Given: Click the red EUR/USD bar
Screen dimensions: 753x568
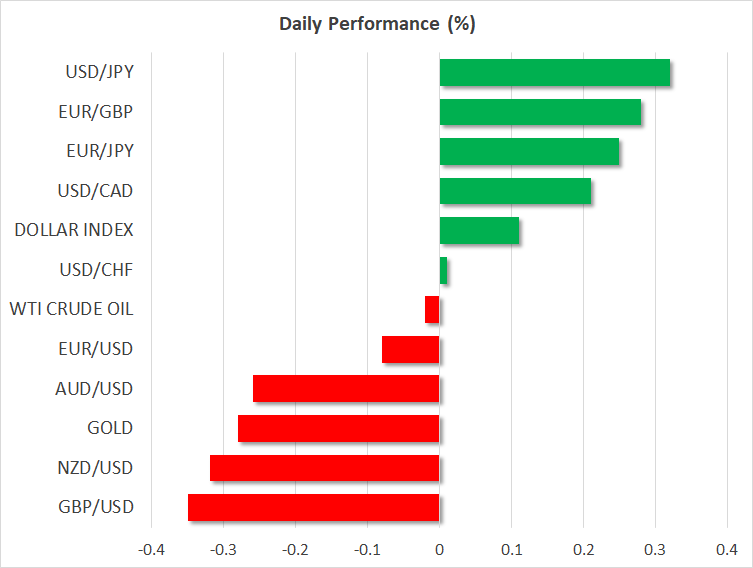Looking at the screenshot, I should click(411, 349).
